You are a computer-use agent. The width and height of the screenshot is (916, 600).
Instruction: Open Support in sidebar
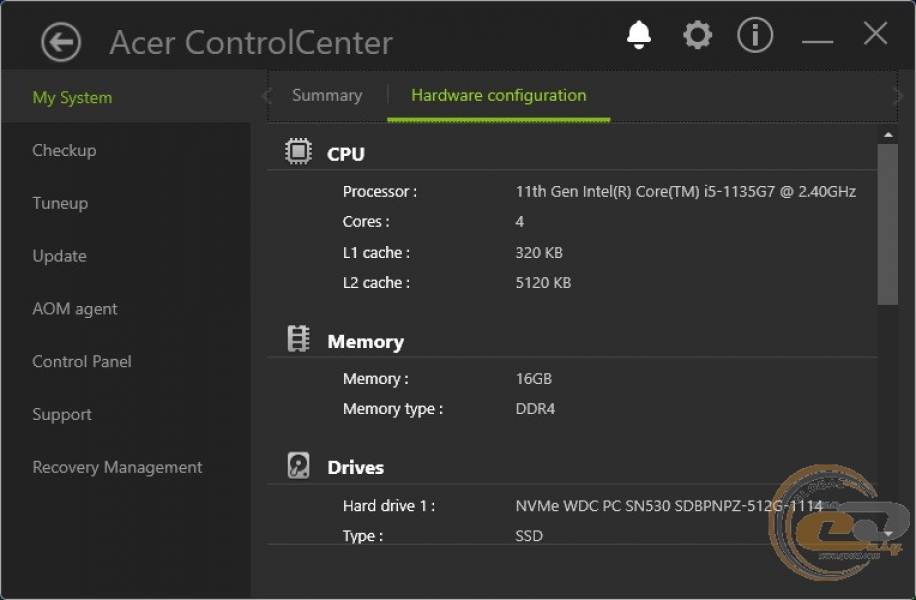click(x=62, y=414)
